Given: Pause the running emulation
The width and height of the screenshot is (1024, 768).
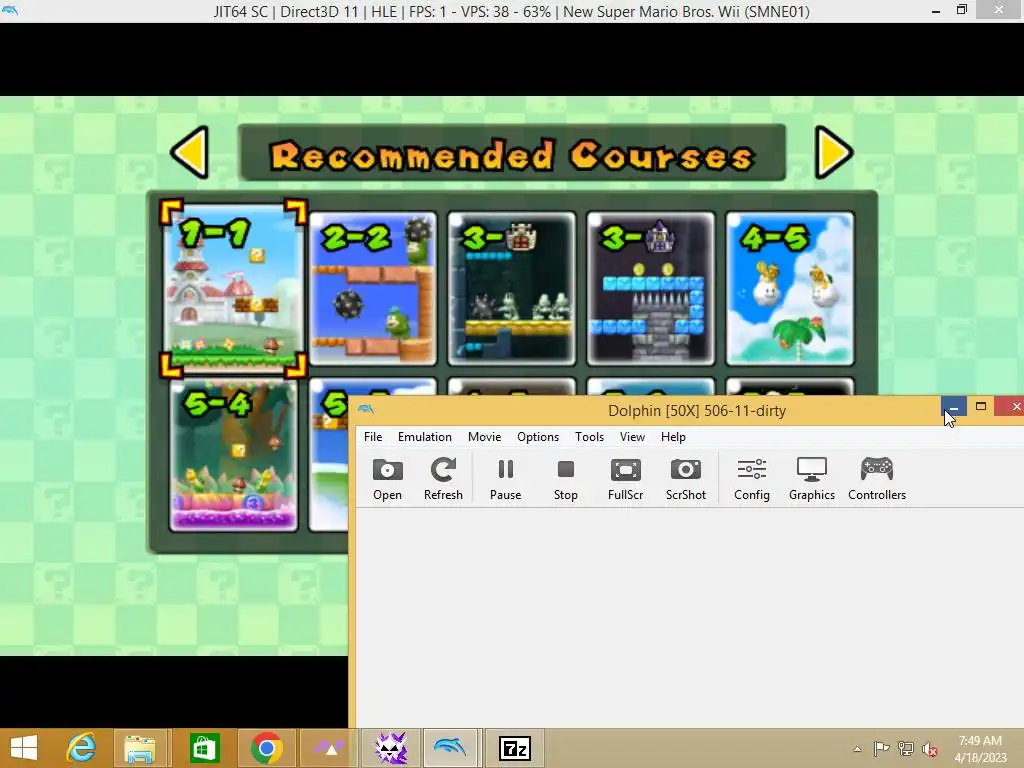Looking at the screenshot, I should pyautogui.click(x=505, y=479).
